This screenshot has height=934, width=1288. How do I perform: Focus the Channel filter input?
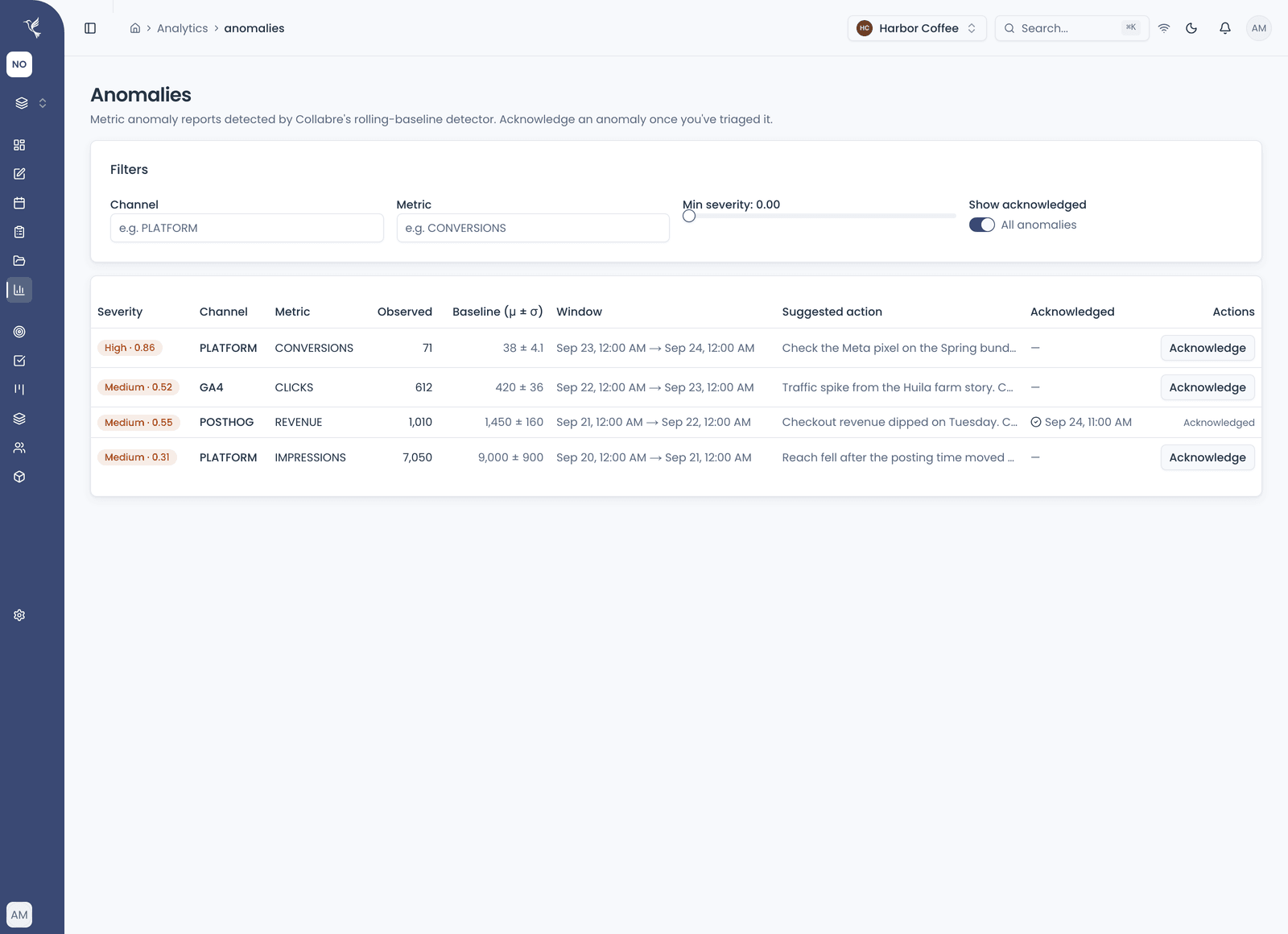(x=246, y=228)
